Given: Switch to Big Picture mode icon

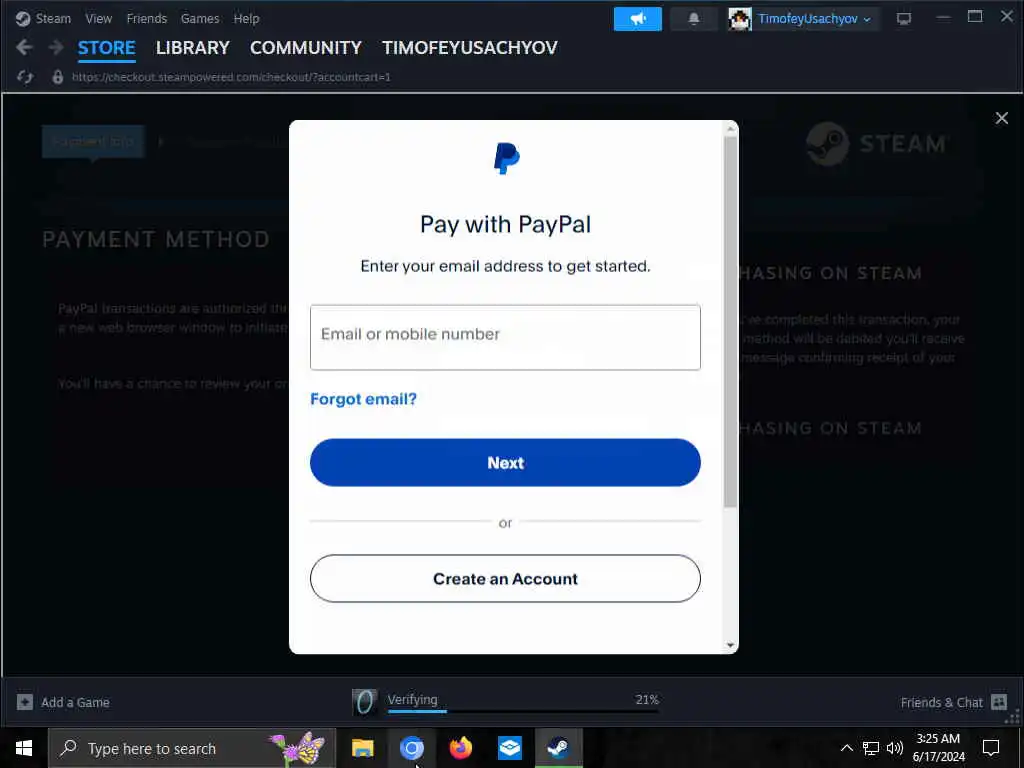Looking at the screenshot, I should coord(904,19).
